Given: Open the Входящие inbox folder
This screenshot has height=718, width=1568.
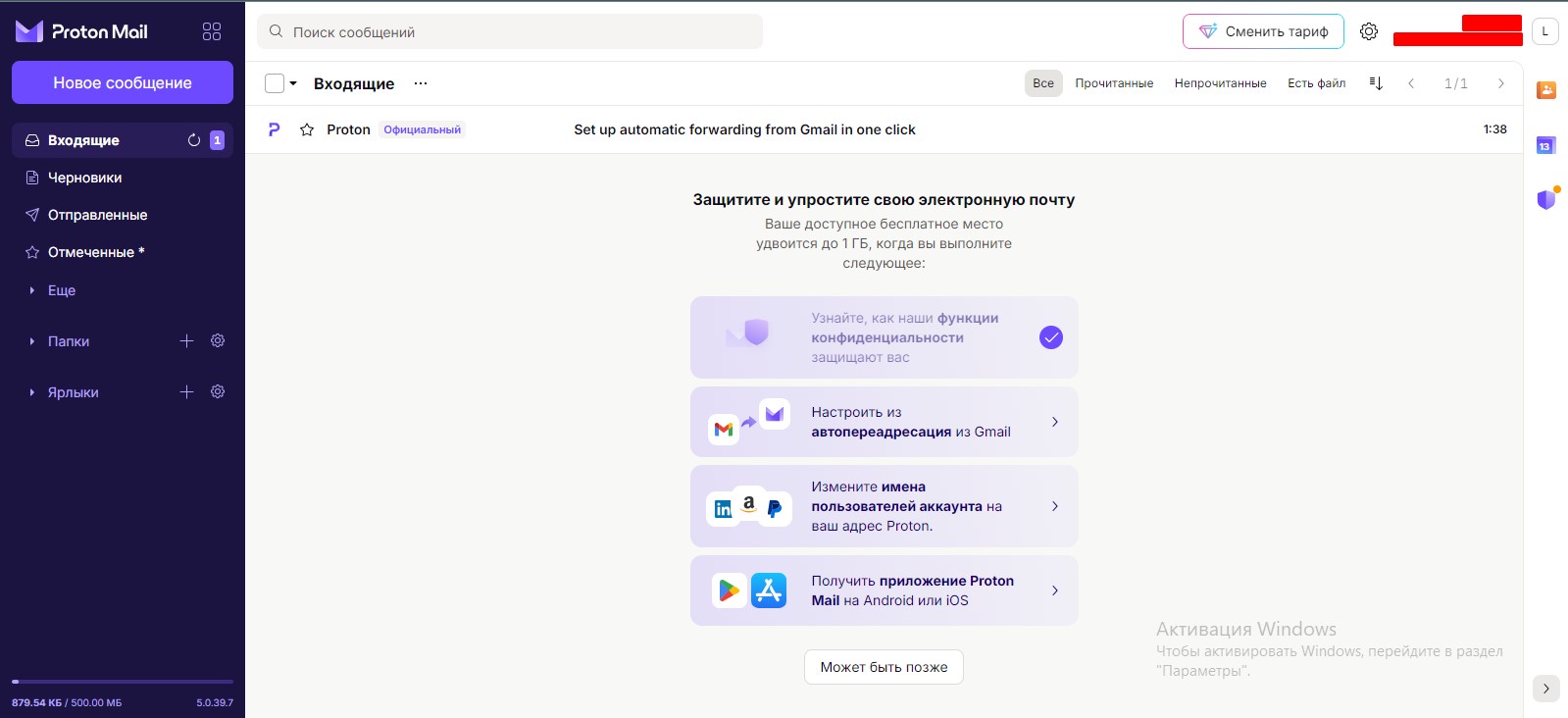Looking at the screenshot, I should [x=123, y=140].
